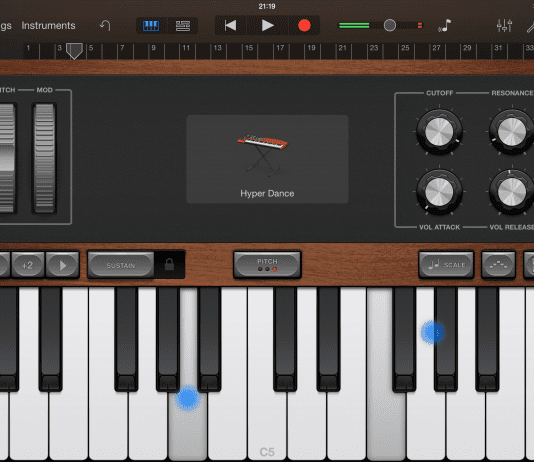Click the CUTOFF knob
Viewport: 534px width, 462px height.
click(439, 132)
